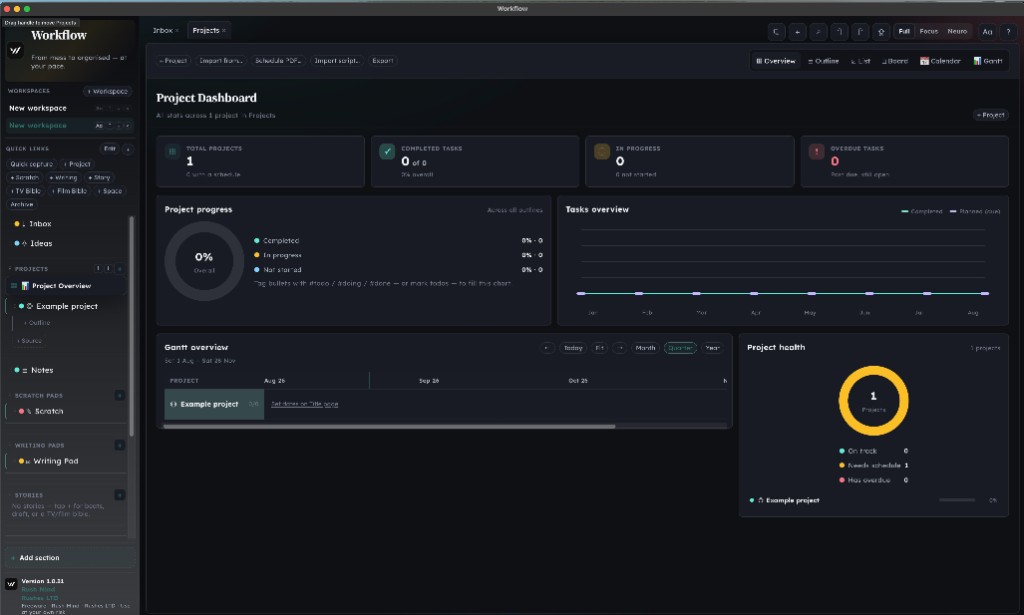
Task: Close the Inbox tab
Action: (177, 31)
